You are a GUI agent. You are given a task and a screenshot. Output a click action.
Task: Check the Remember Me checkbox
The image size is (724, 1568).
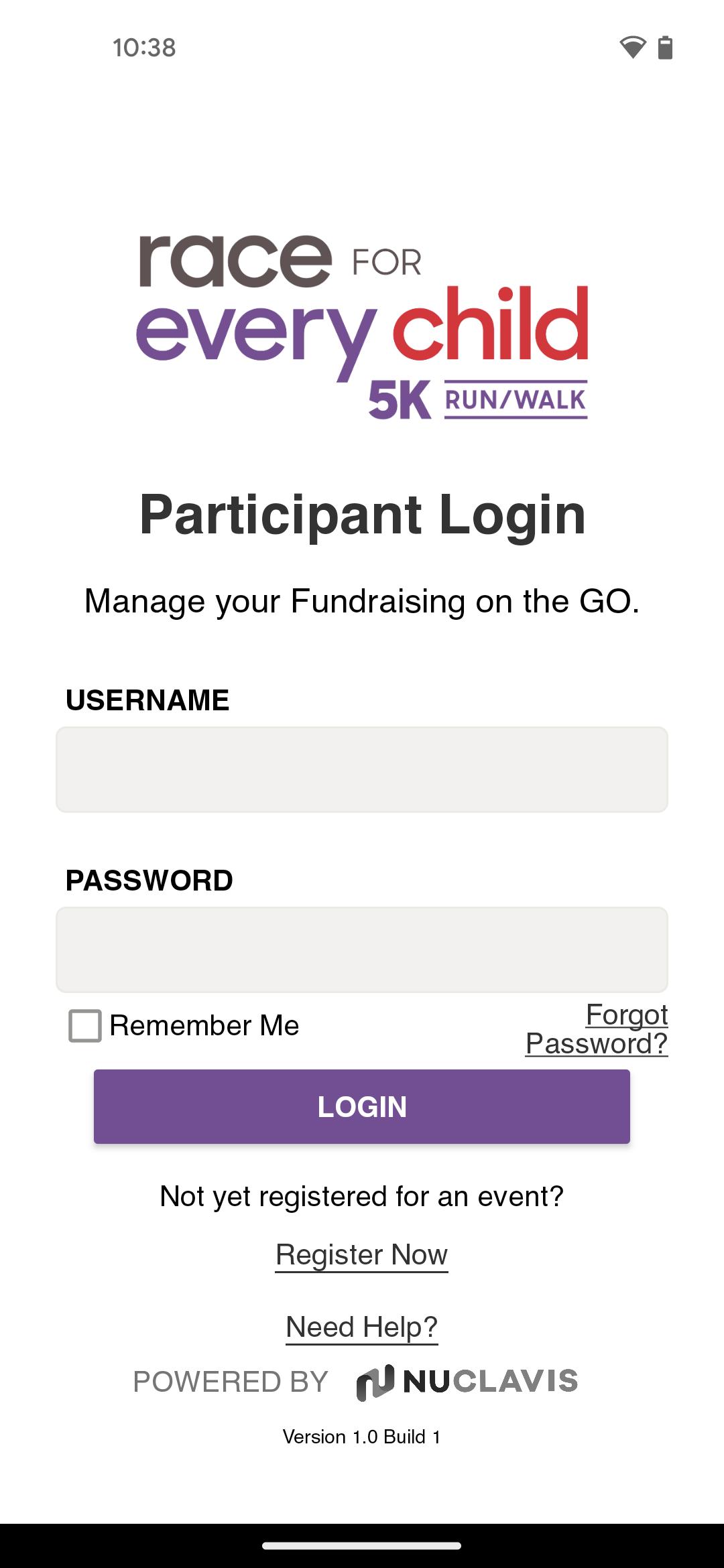coord(85,1026)
